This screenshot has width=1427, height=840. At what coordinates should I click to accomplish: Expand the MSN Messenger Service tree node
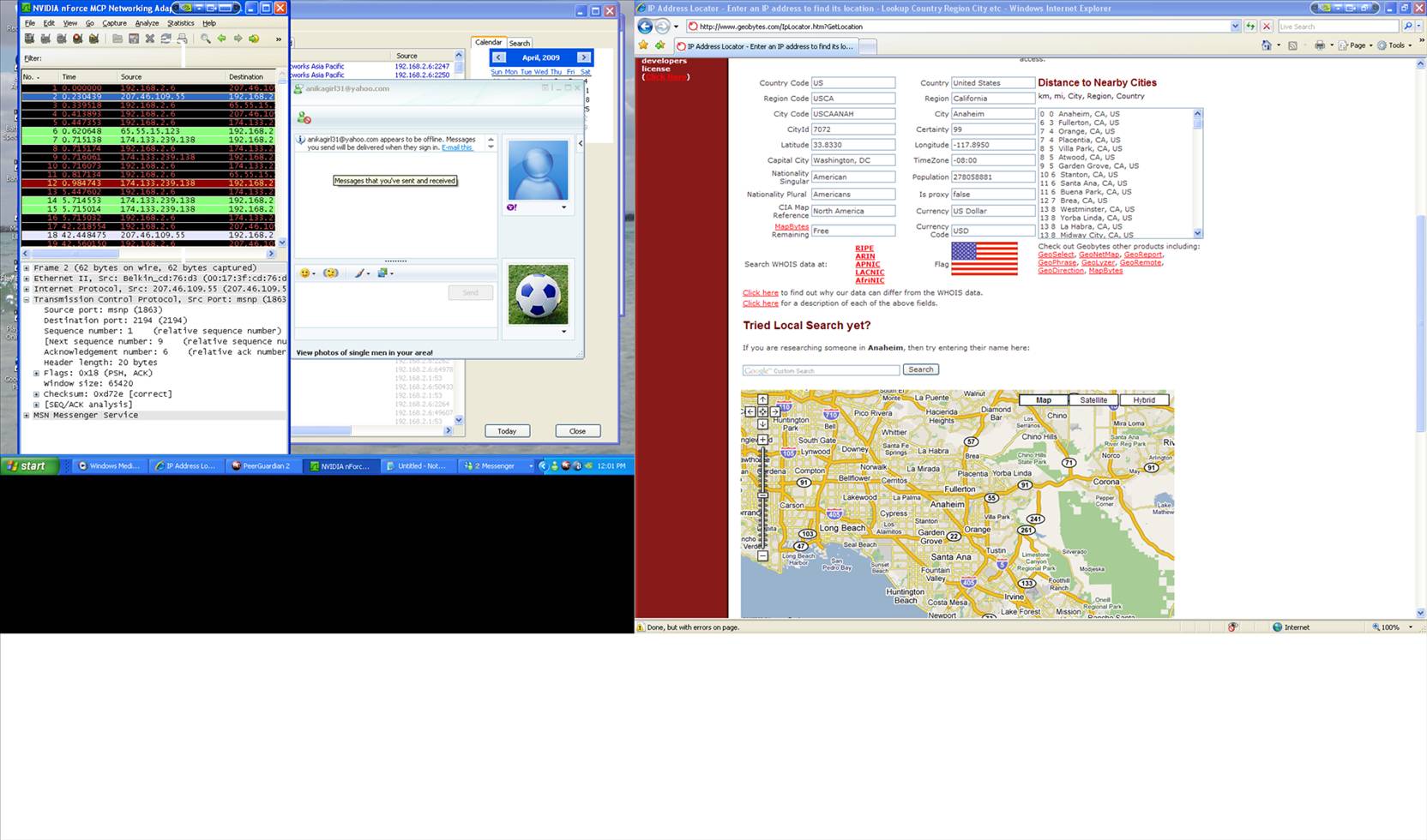coord(27,416)
